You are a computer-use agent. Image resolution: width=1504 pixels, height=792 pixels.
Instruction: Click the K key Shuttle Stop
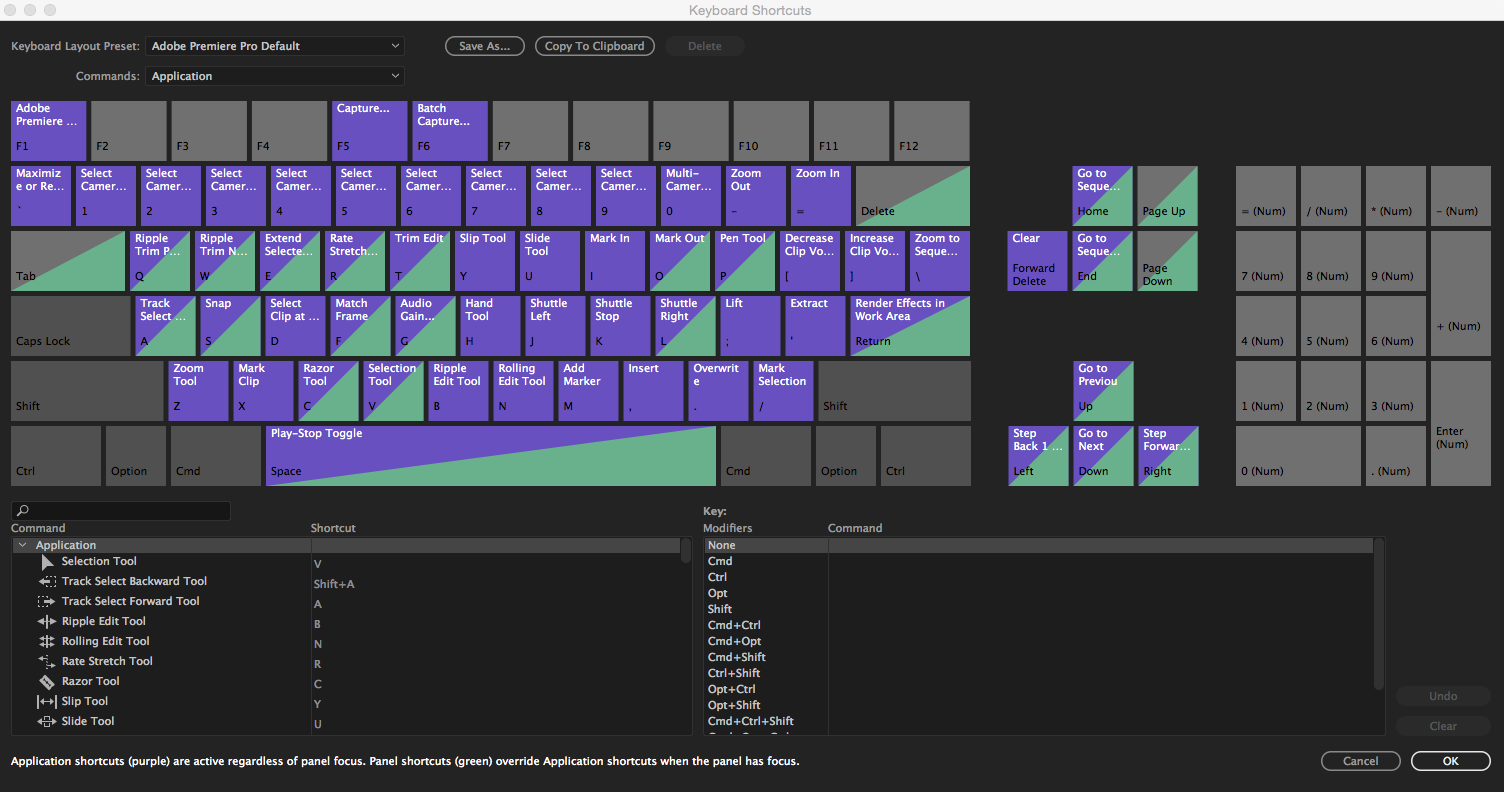[x=620, y=326]
